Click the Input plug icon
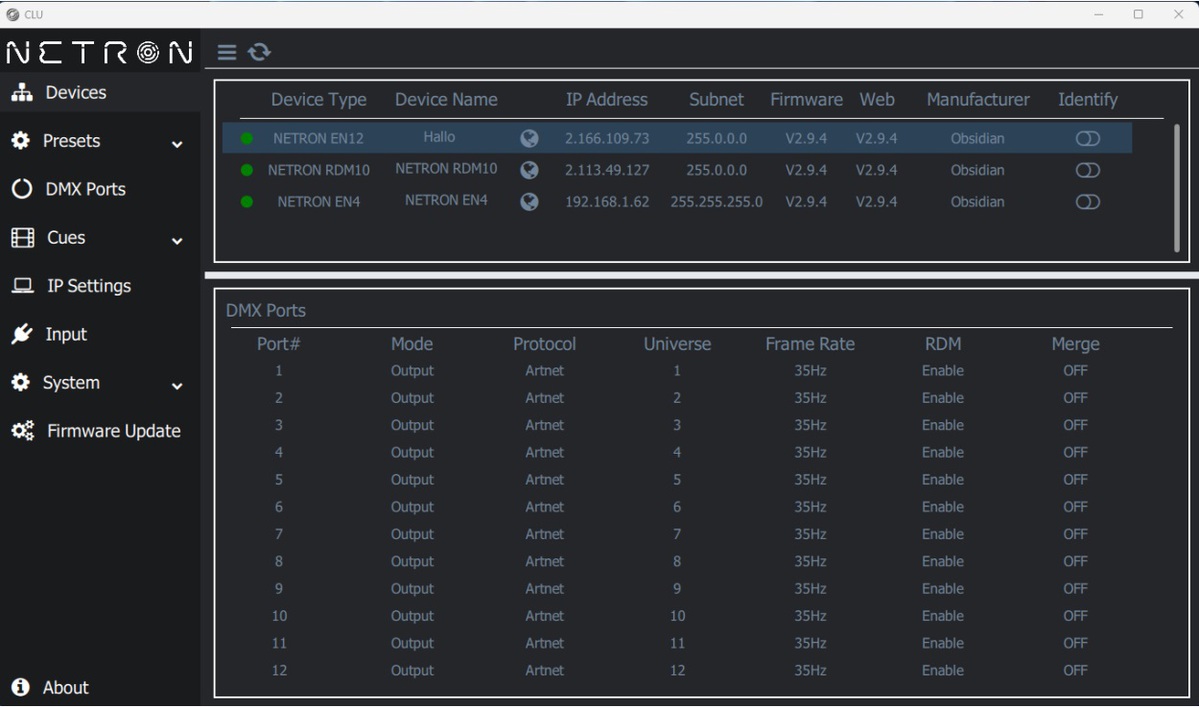This screenshot has height=708, width=1199. tap(22, 334)
